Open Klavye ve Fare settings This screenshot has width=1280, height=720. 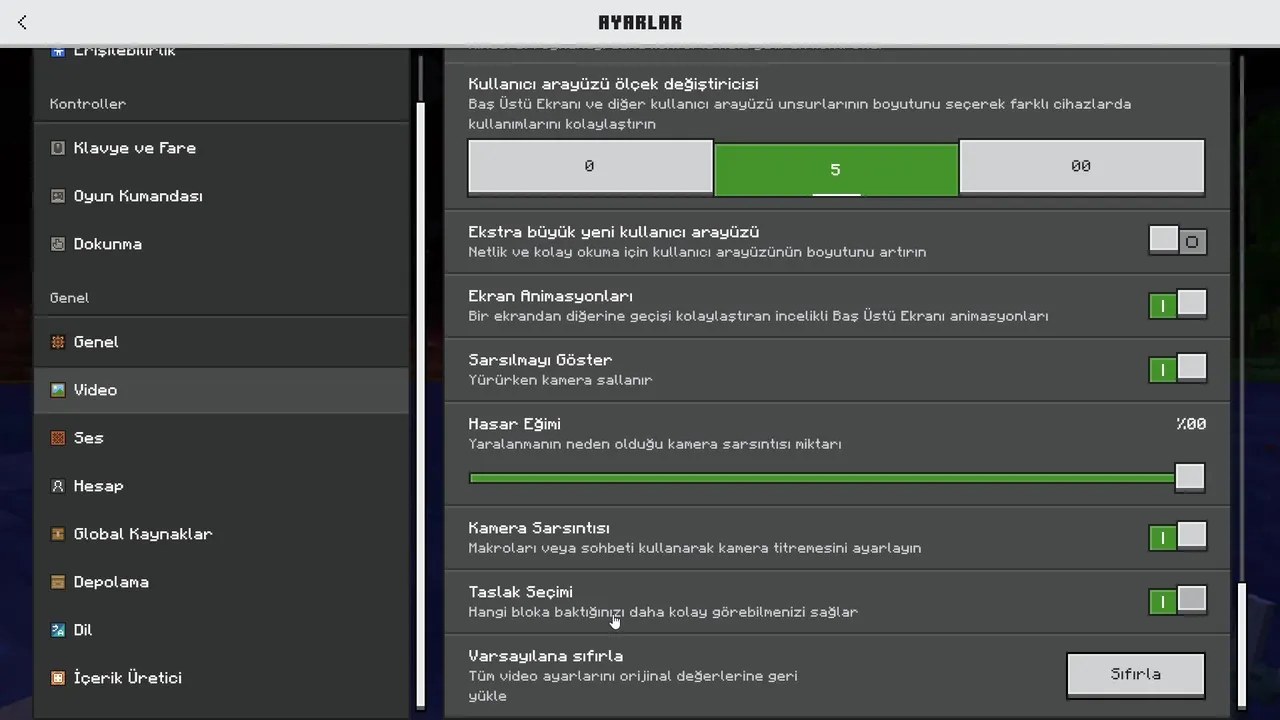[221, 148]
